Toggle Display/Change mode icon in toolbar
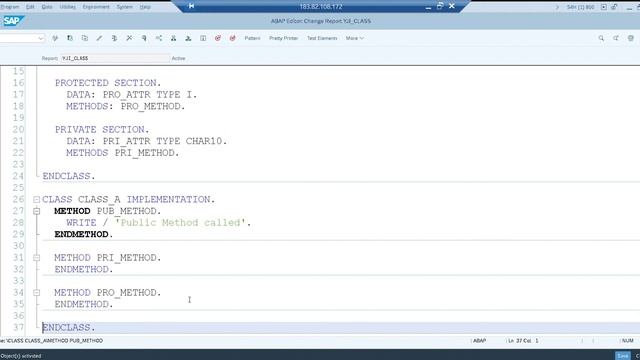The image size is (640, 360). point(55,38)
